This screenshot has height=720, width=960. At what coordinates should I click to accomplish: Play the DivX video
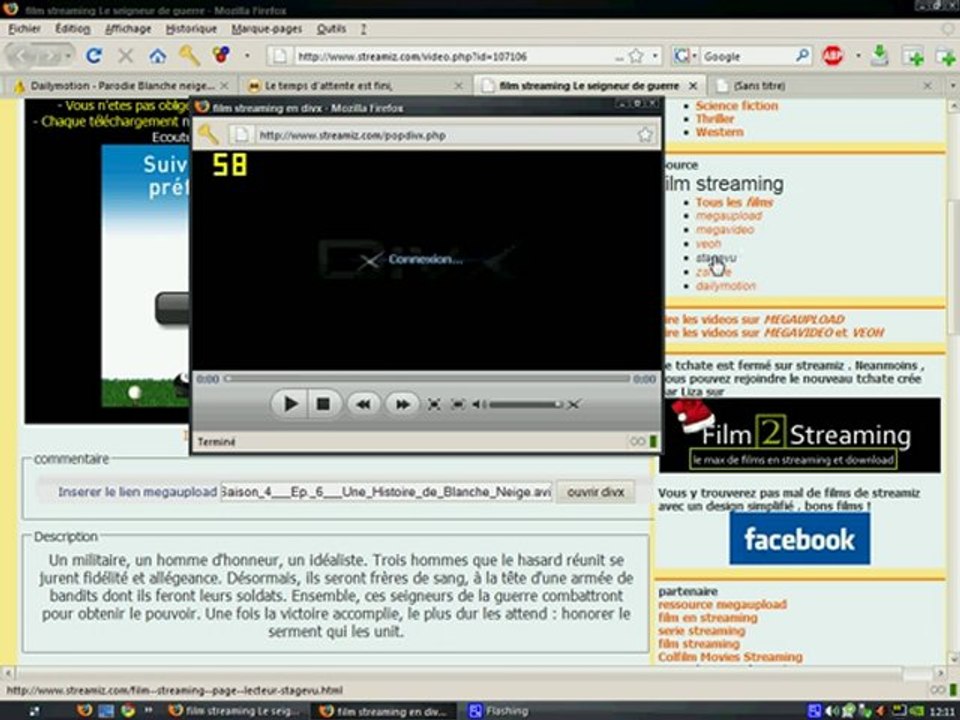coord(290,403)
